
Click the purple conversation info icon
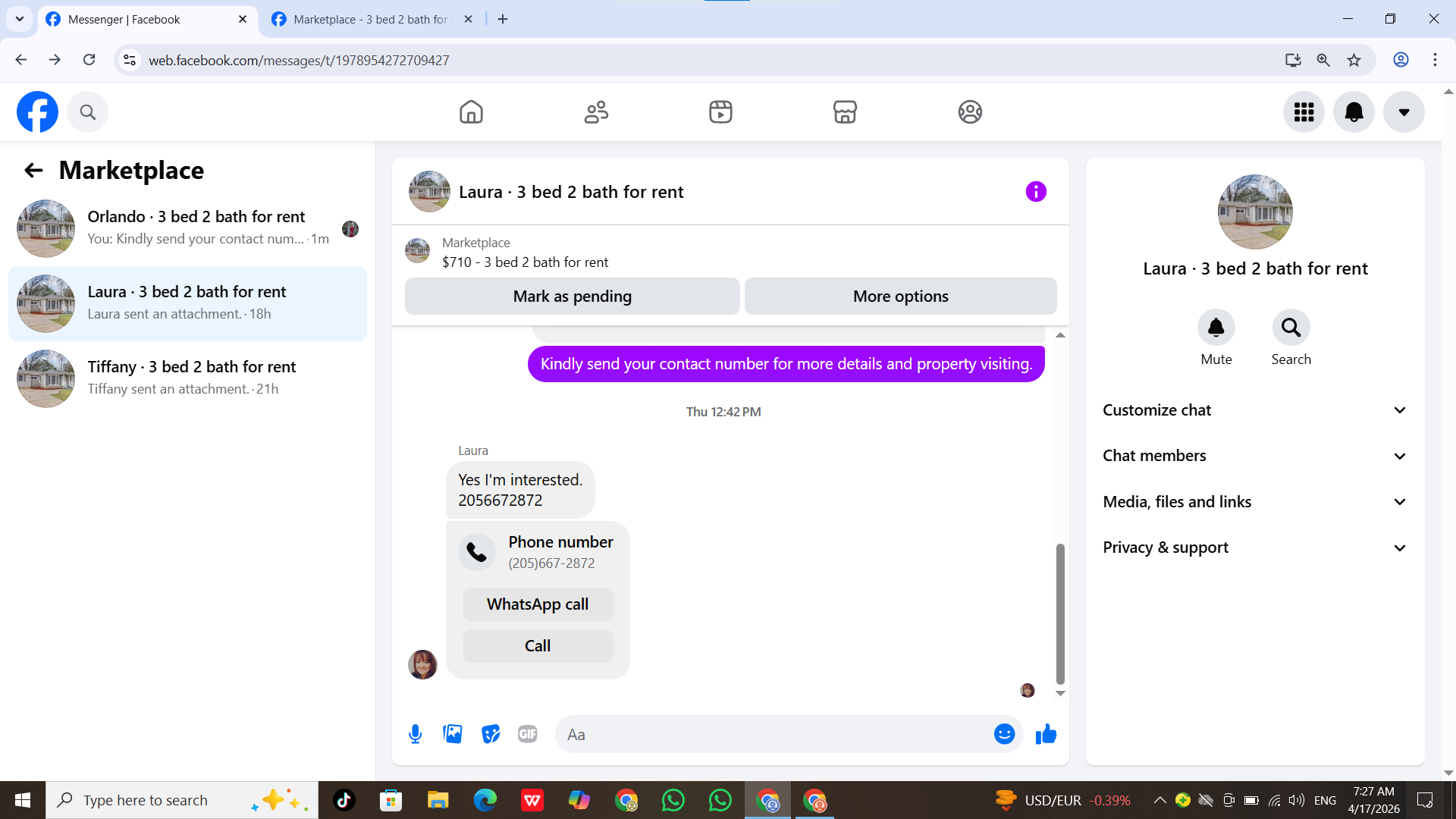[1036, 192]
